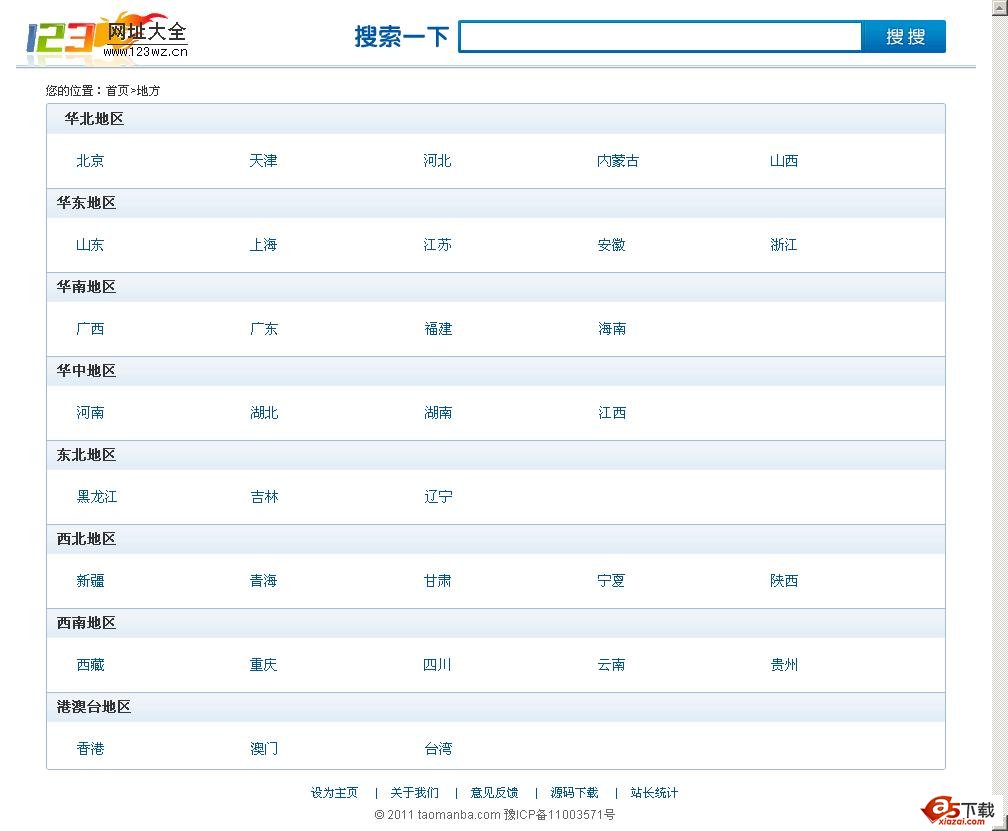
Task: Open the 黑龙江 link
Action: pos(97,497)
